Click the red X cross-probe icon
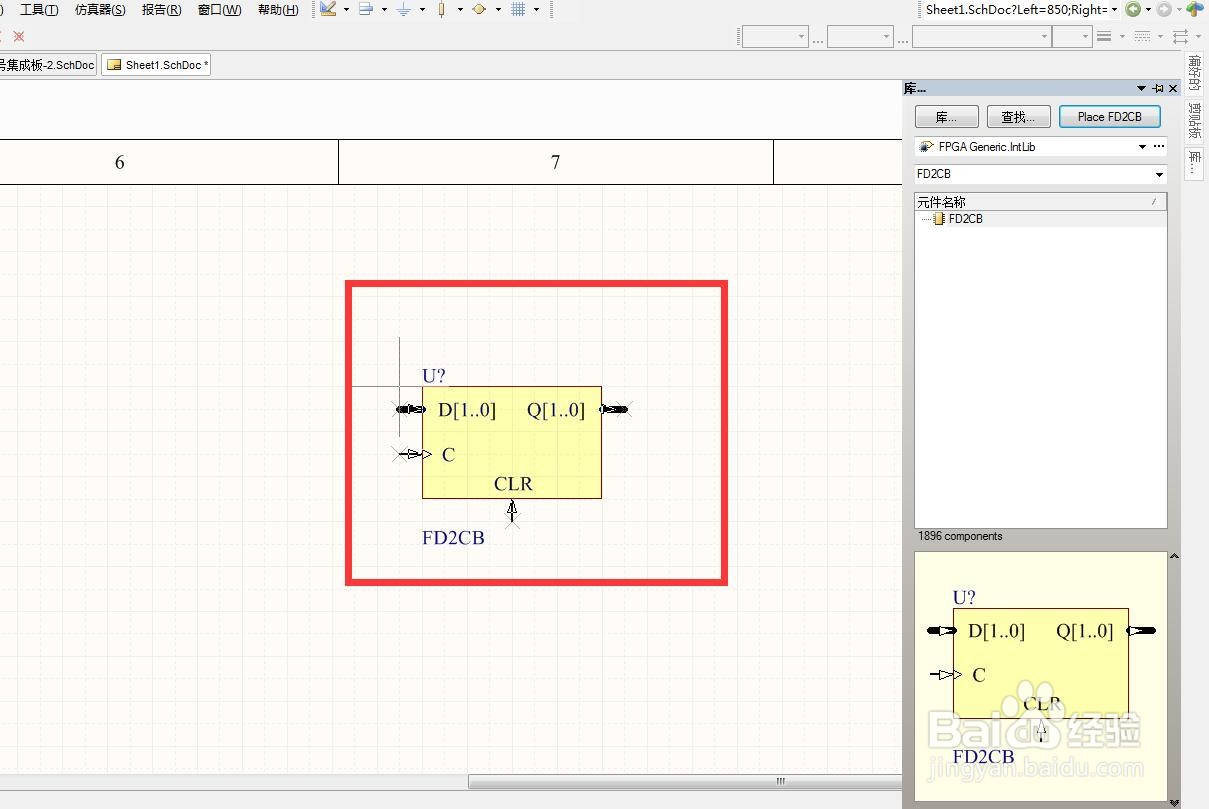 (18, 36)
